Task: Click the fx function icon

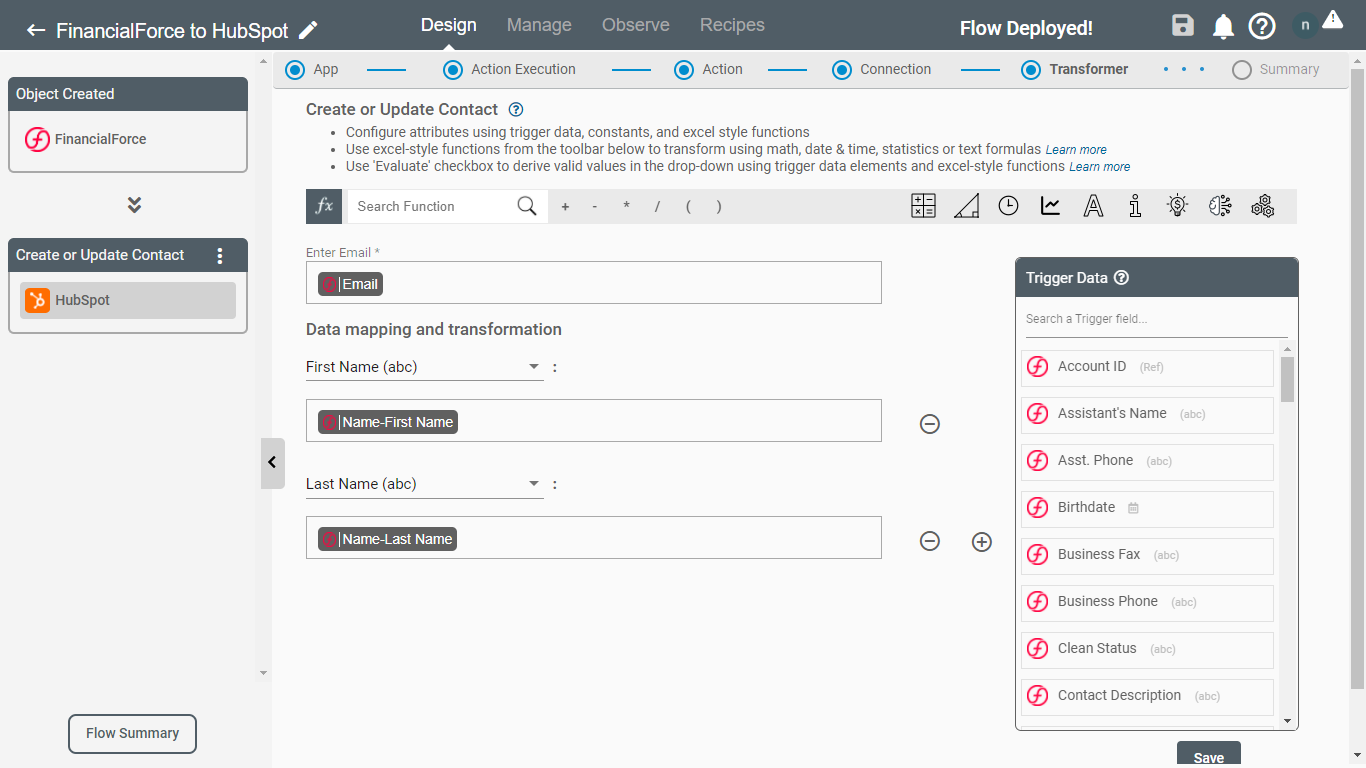Action: click(324, 206)
